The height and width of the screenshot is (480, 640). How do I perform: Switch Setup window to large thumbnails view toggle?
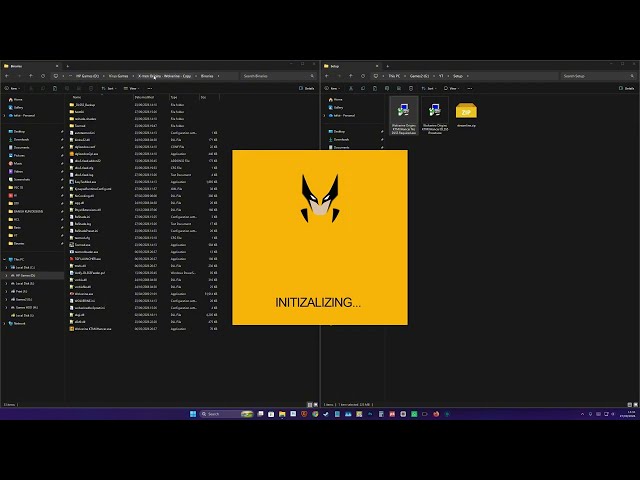click(636, 404)
